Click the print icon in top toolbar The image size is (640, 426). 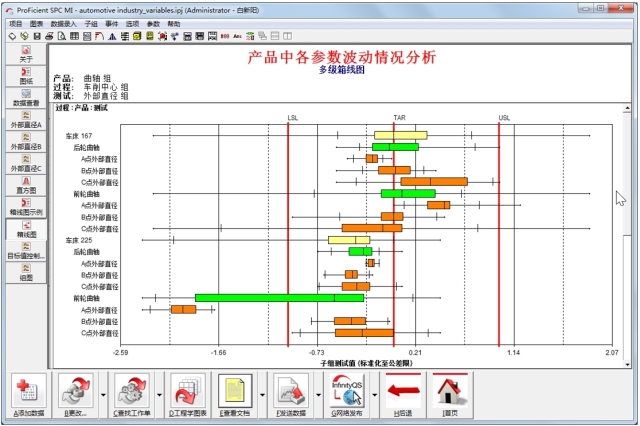[x=49, y=36]
